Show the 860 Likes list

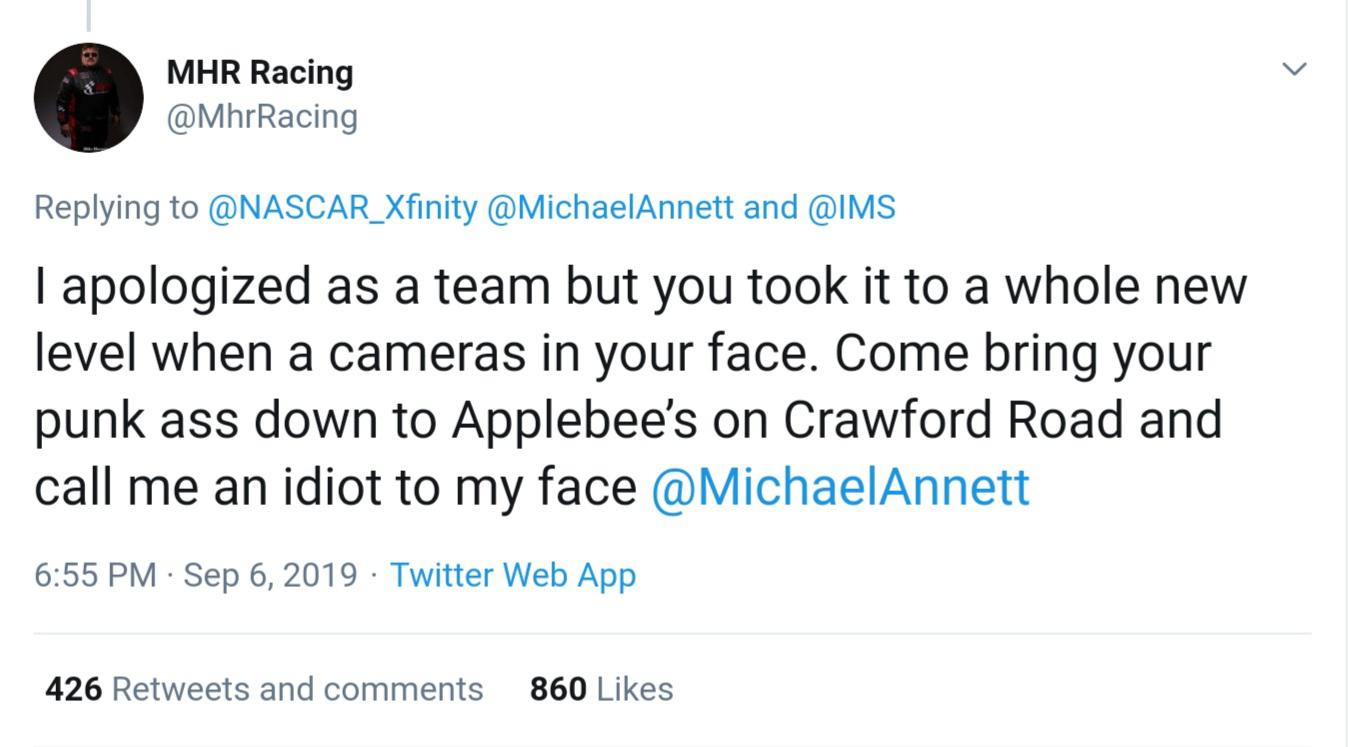click(601, 689)
